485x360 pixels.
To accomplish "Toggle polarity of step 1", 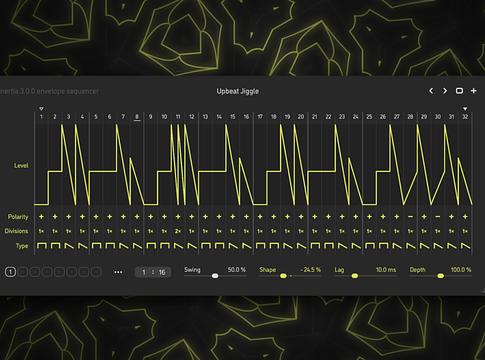I will 41,217.
